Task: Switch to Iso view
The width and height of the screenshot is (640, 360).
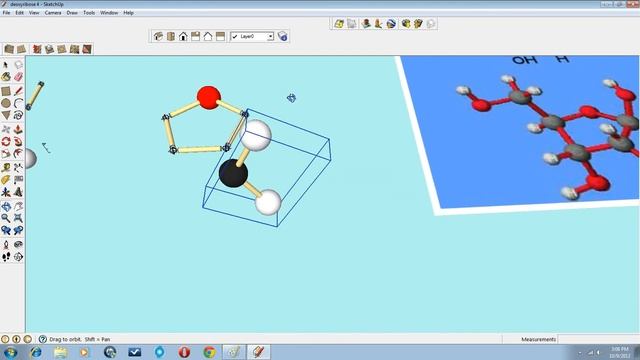Action: (158, 36)
